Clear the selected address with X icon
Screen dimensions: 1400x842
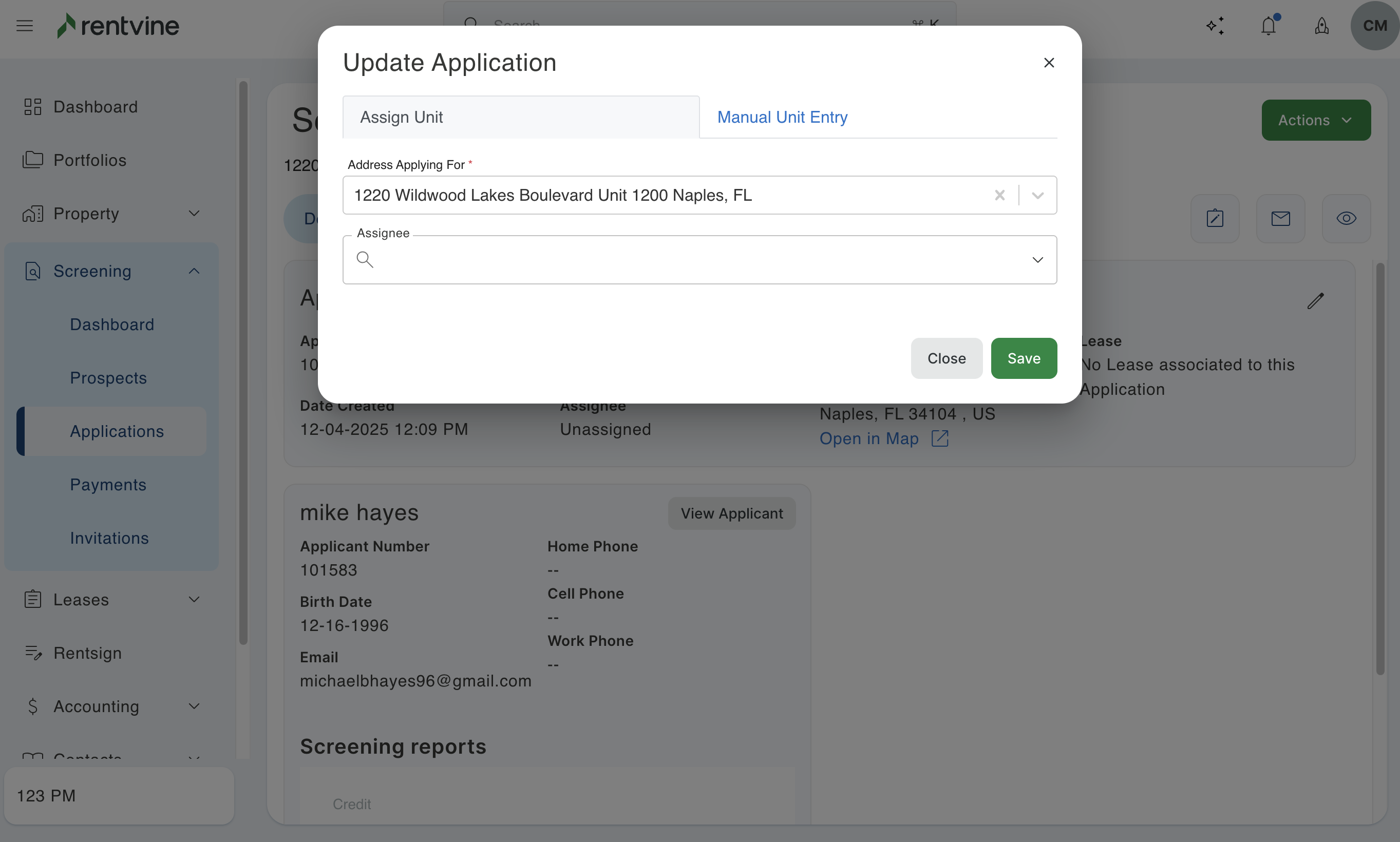[1000, 195]
